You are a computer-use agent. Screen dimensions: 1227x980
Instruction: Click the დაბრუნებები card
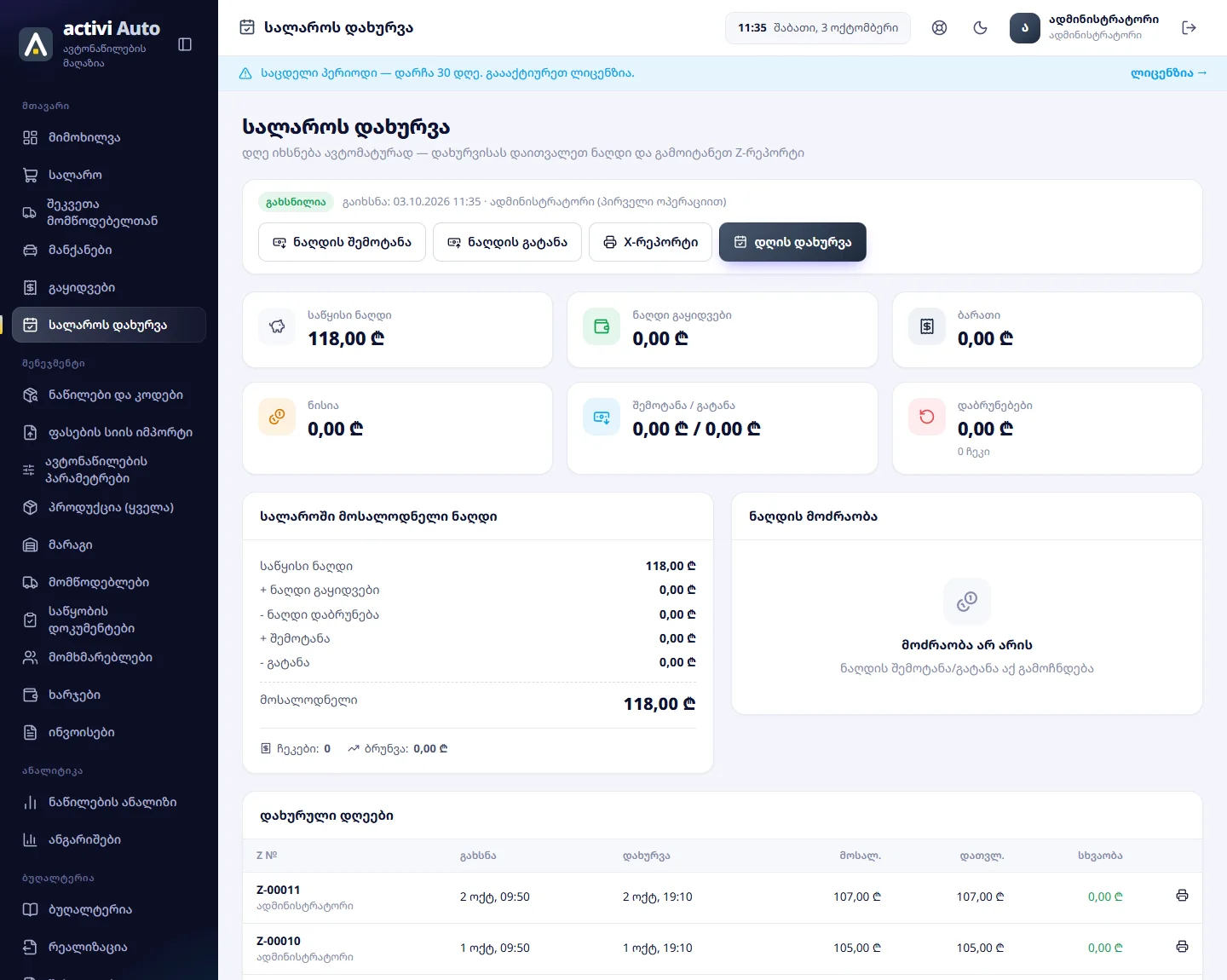(x=1047, y=428)
